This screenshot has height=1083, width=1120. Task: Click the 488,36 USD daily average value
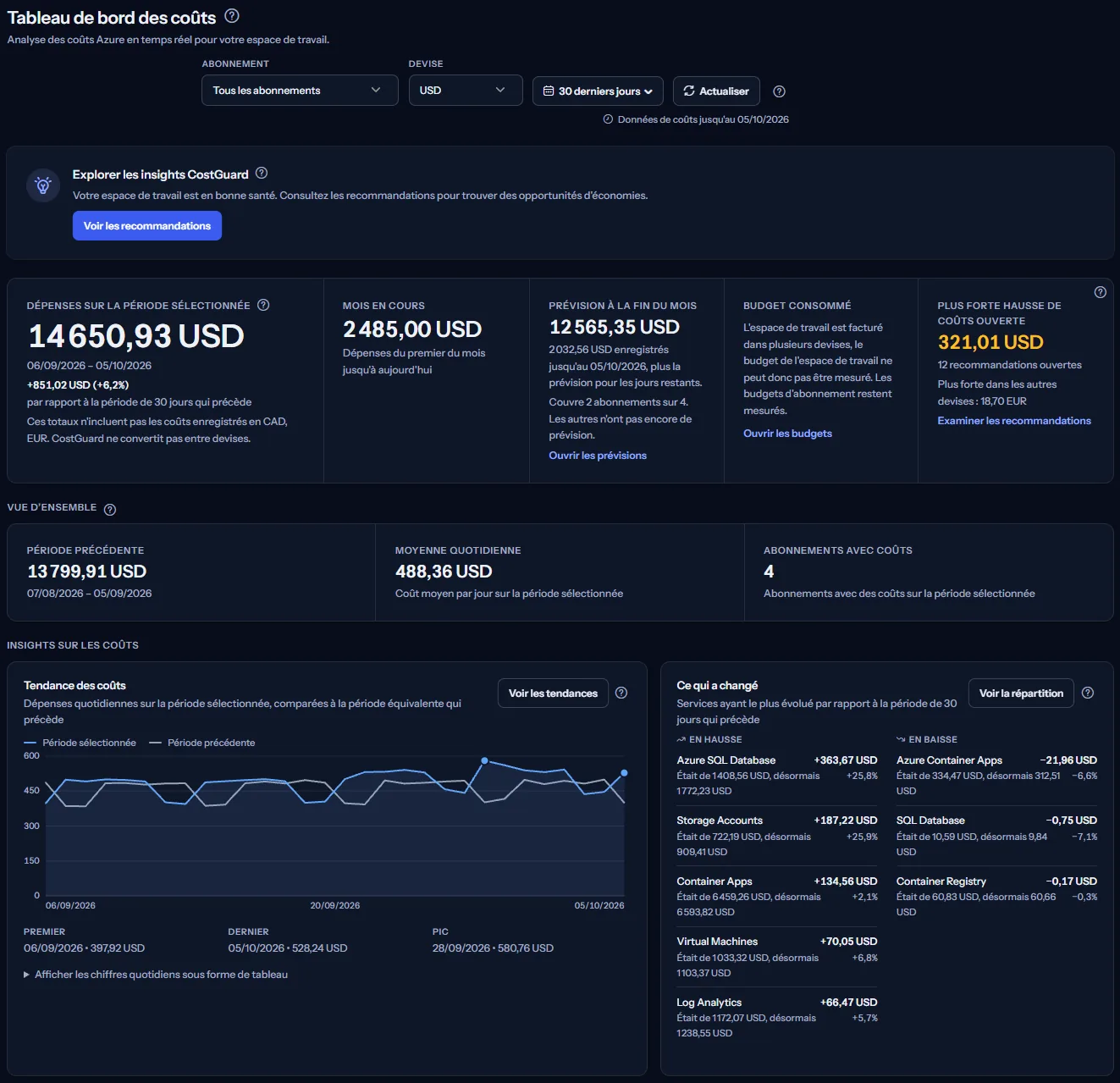[444, 572]
